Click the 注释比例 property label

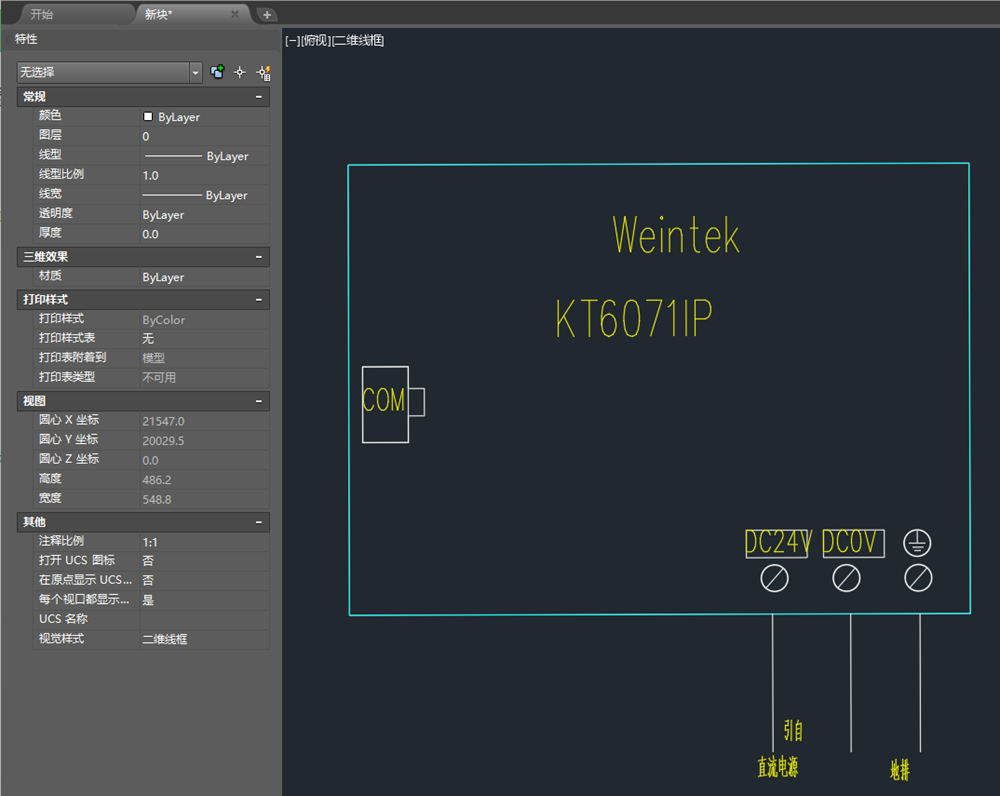point(61,541)
